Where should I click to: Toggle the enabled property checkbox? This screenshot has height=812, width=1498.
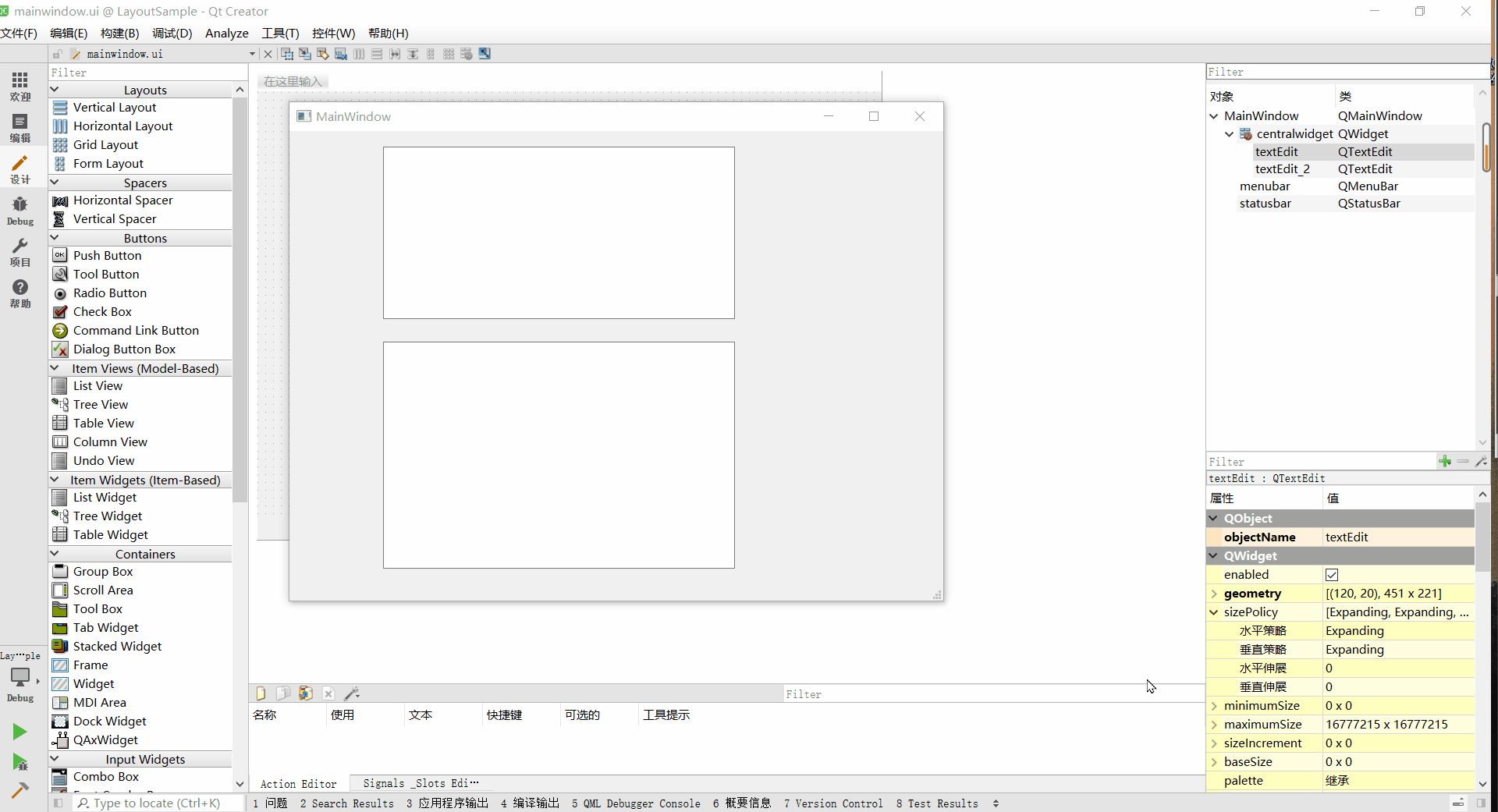pyautogui.click(x=1332, y=575)
